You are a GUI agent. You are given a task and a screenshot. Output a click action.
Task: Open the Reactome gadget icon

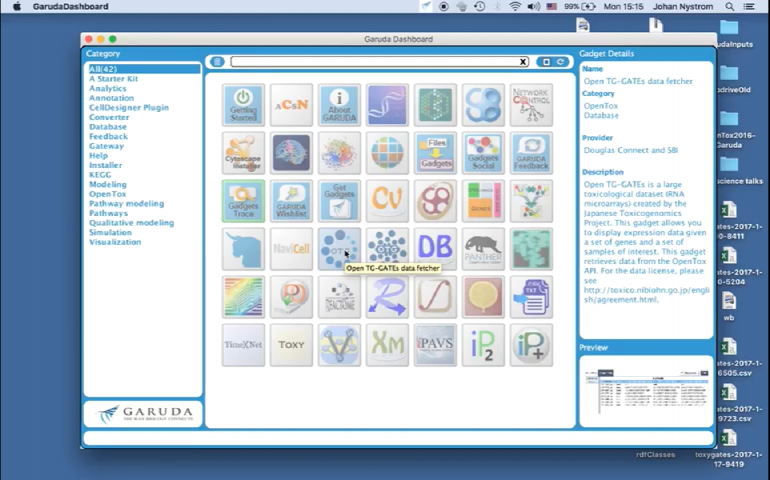(x=339, y=297)
